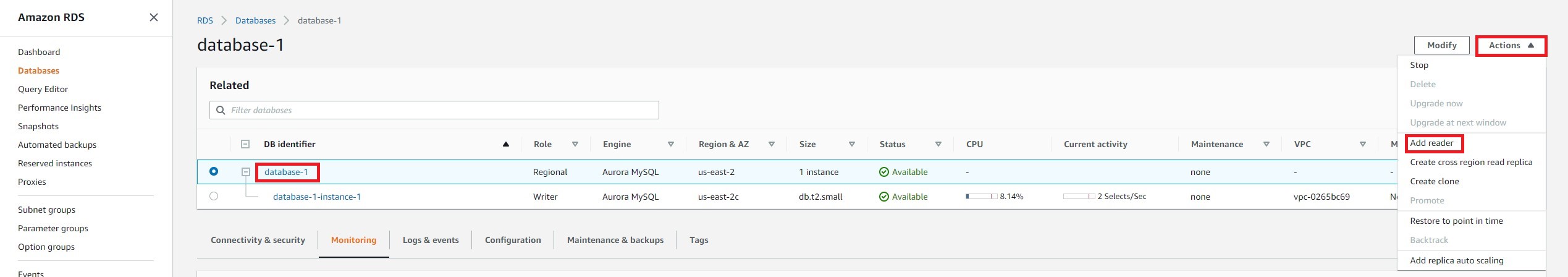Click the Modify button

tap(1442, 45)
